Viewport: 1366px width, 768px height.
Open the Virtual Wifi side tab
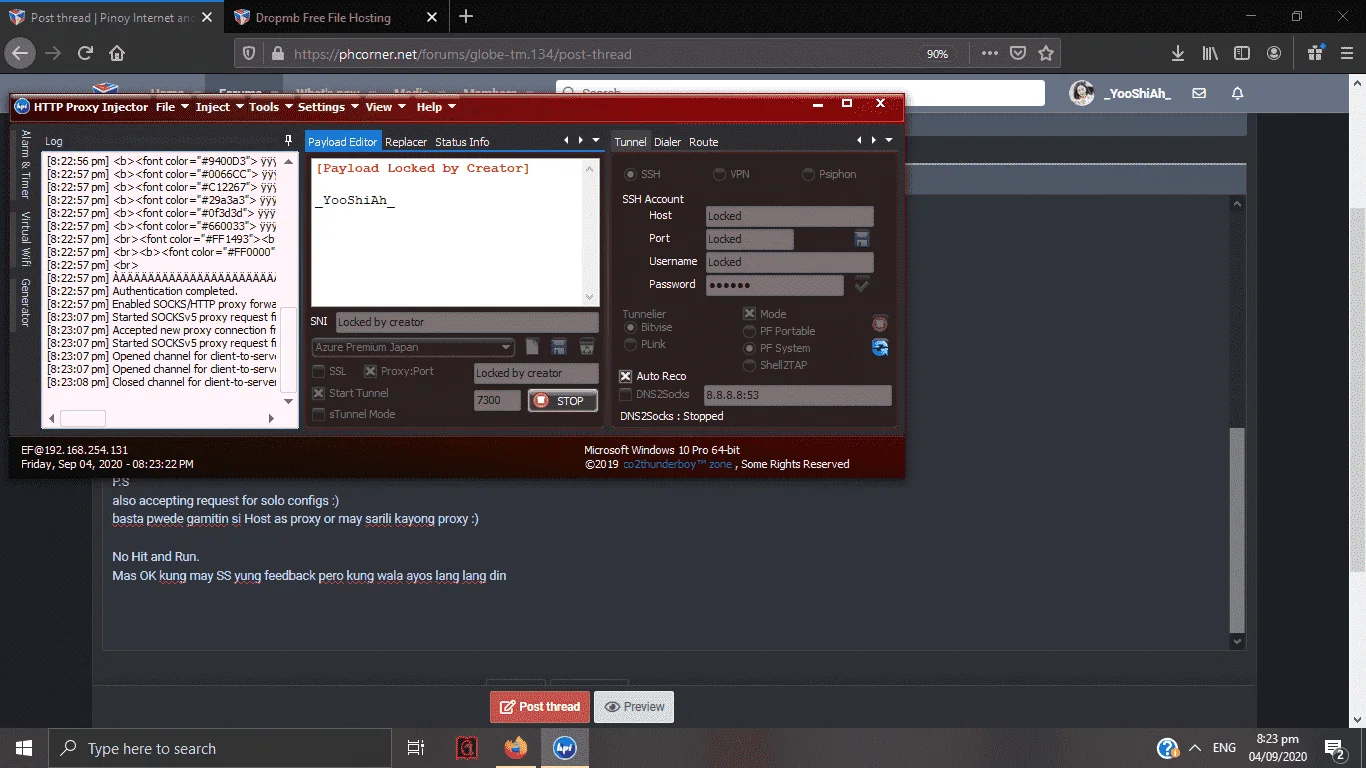pos(26,238)
